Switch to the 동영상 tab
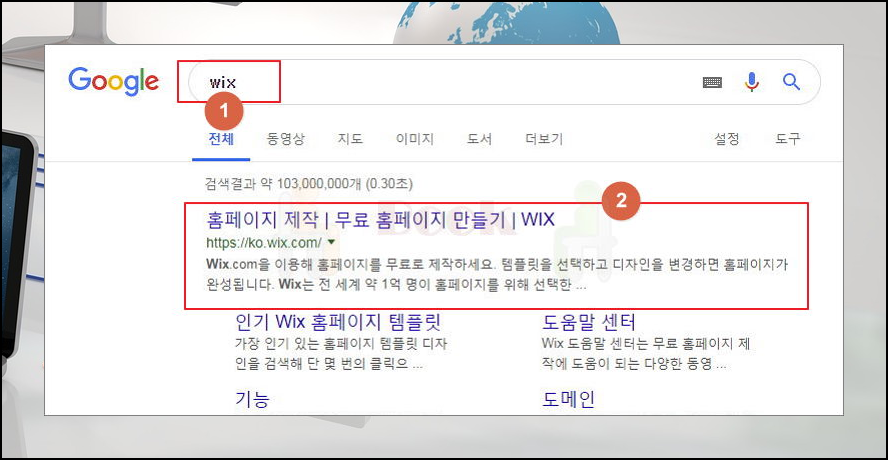This screenshot has height=460, width=888. tap(285, 139)
